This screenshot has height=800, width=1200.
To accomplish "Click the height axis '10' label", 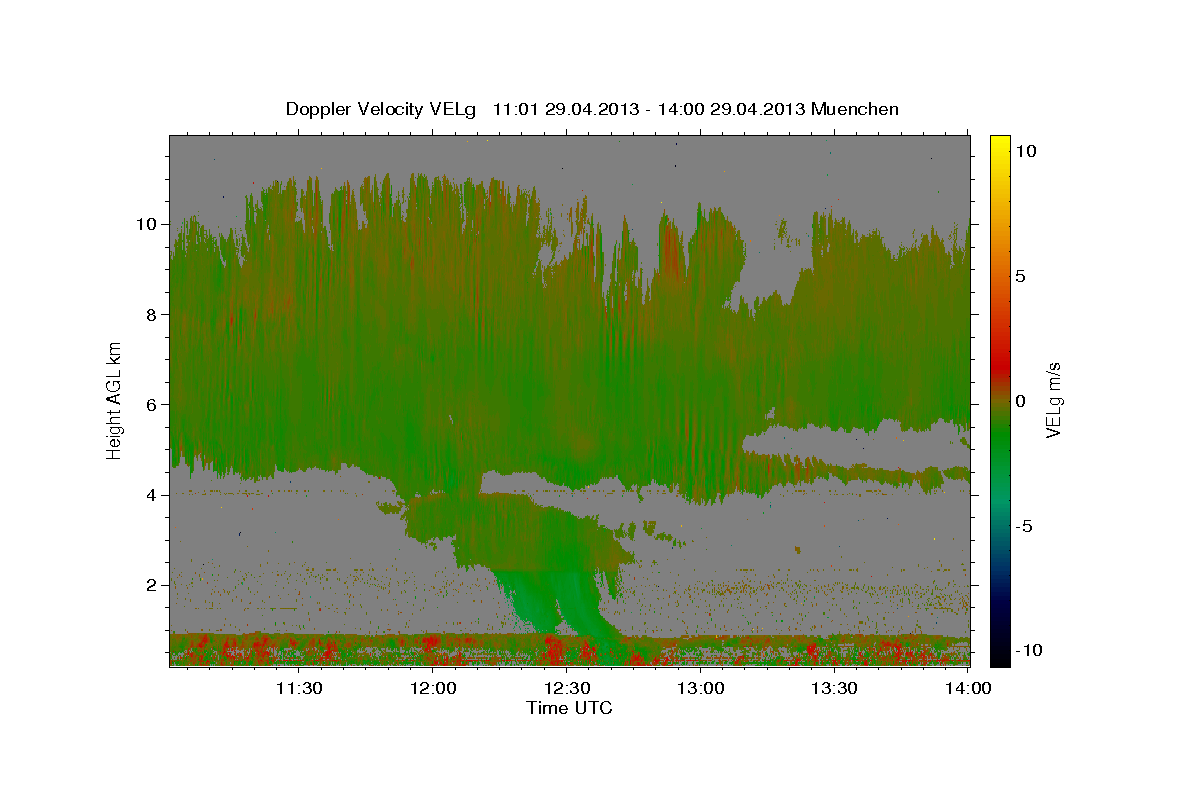I will pyautogui.click(x=147, y=223).
